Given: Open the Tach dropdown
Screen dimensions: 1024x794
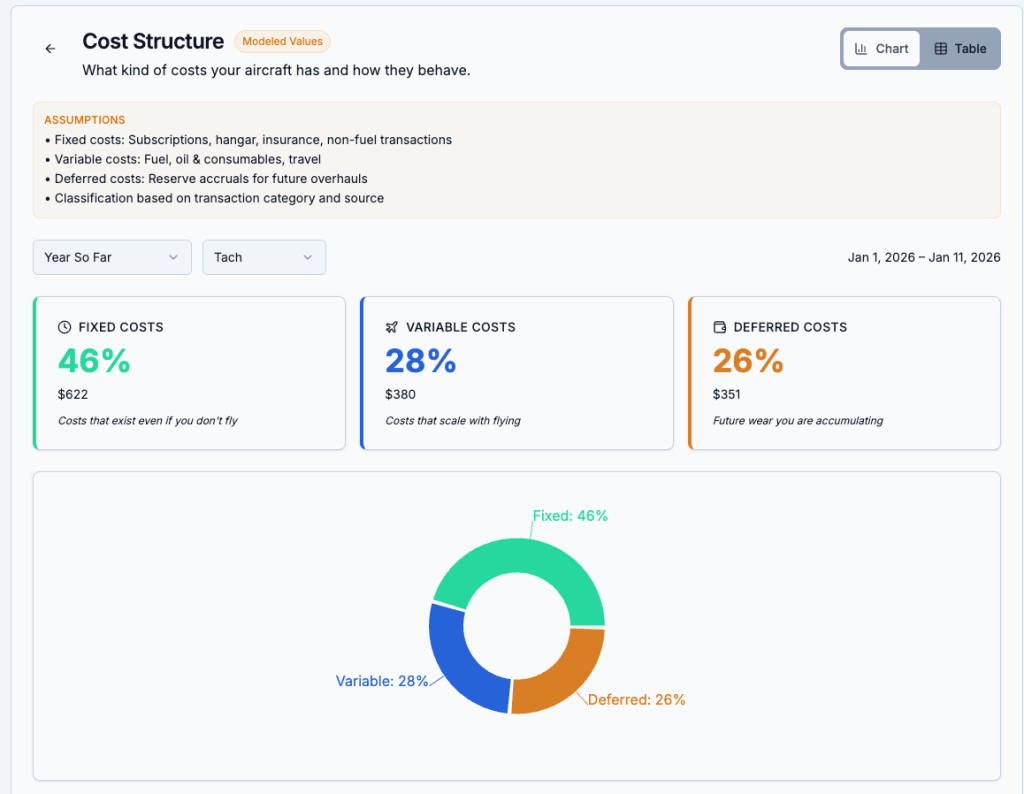Looking at the screenshot, I should pyautogui.click(x=263, y=257).
